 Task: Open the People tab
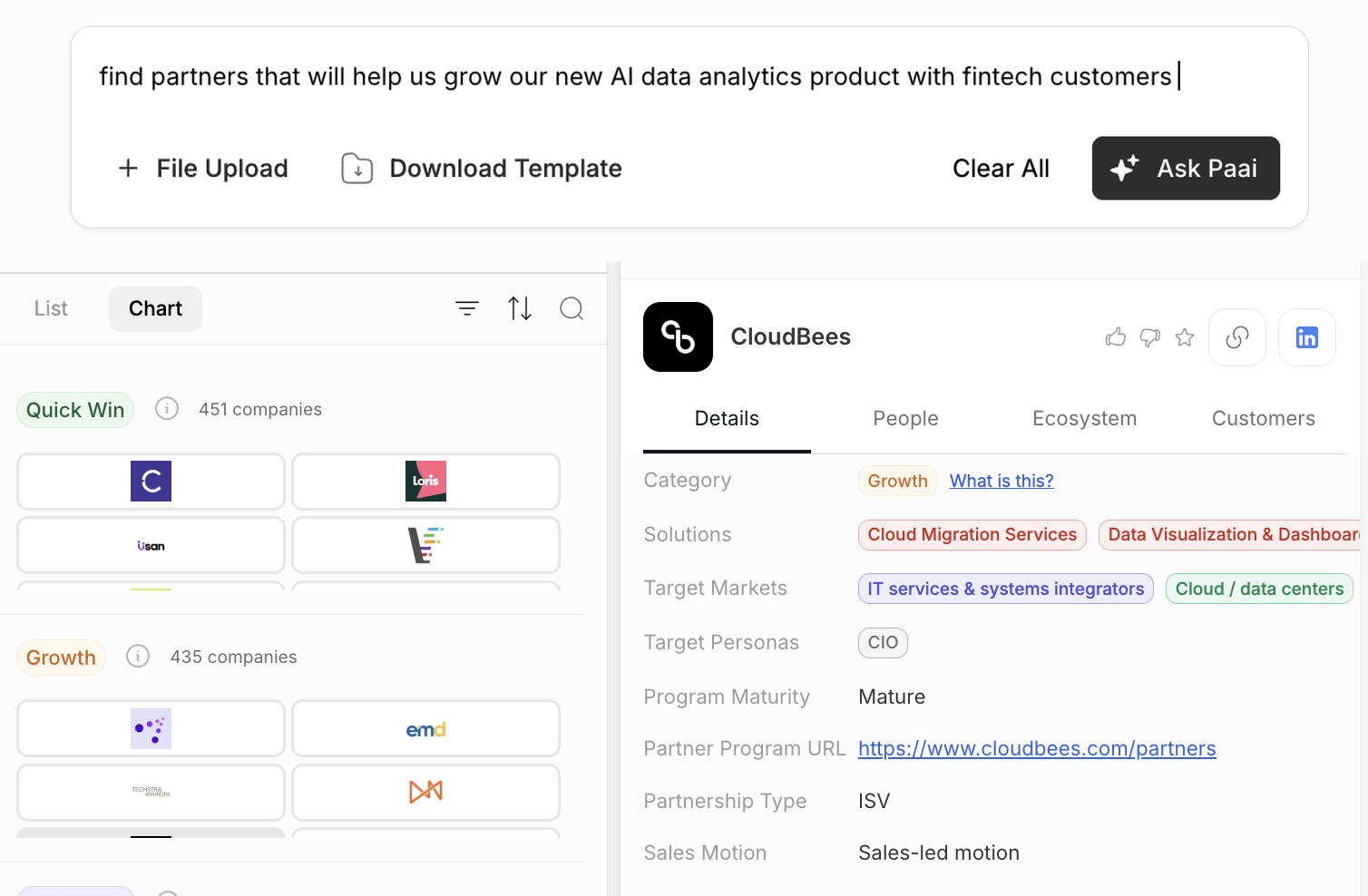tap(905, 418)
